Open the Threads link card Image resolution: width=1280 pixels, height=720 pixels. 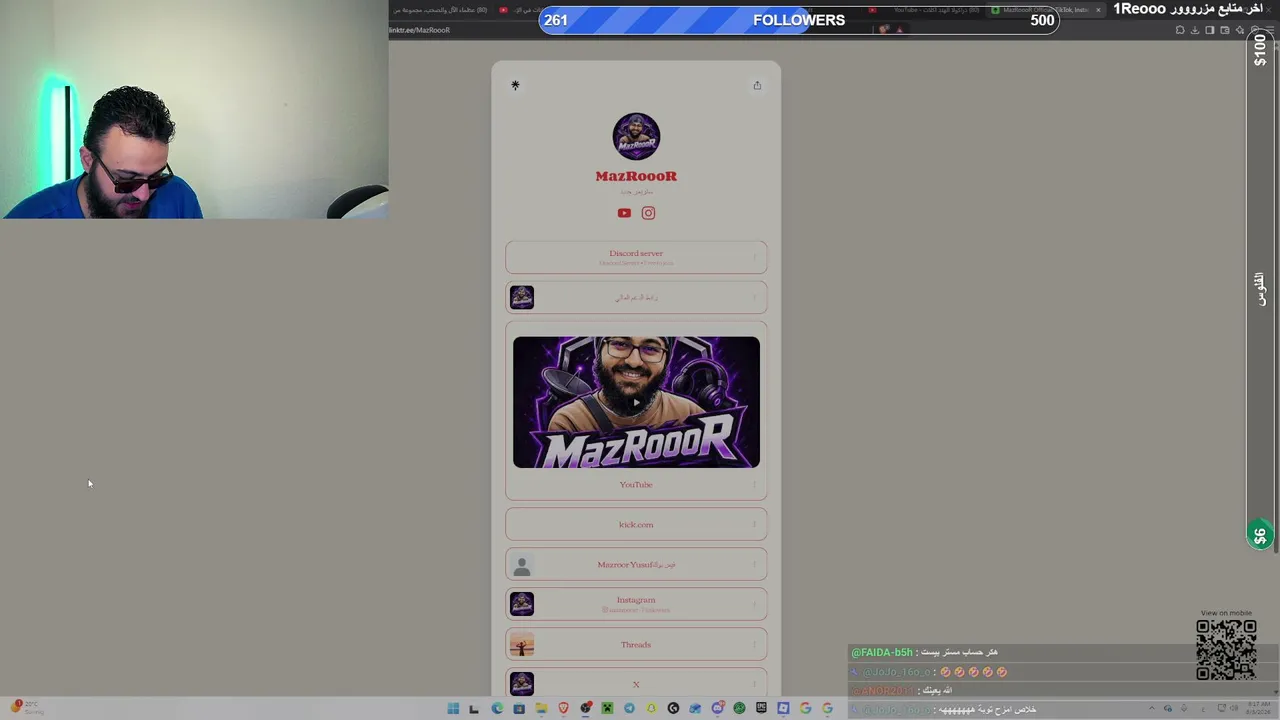(636, 645)
